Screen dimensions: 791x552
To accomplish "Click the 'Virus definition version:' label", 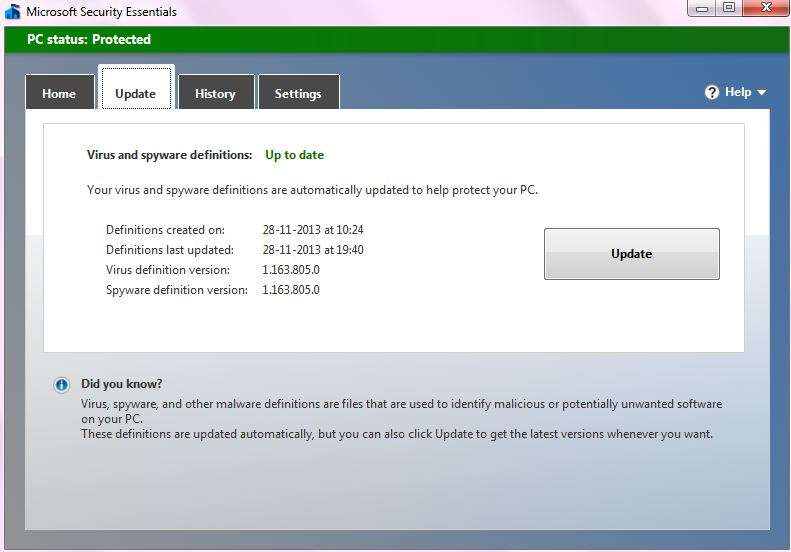I will click(168, 270).
